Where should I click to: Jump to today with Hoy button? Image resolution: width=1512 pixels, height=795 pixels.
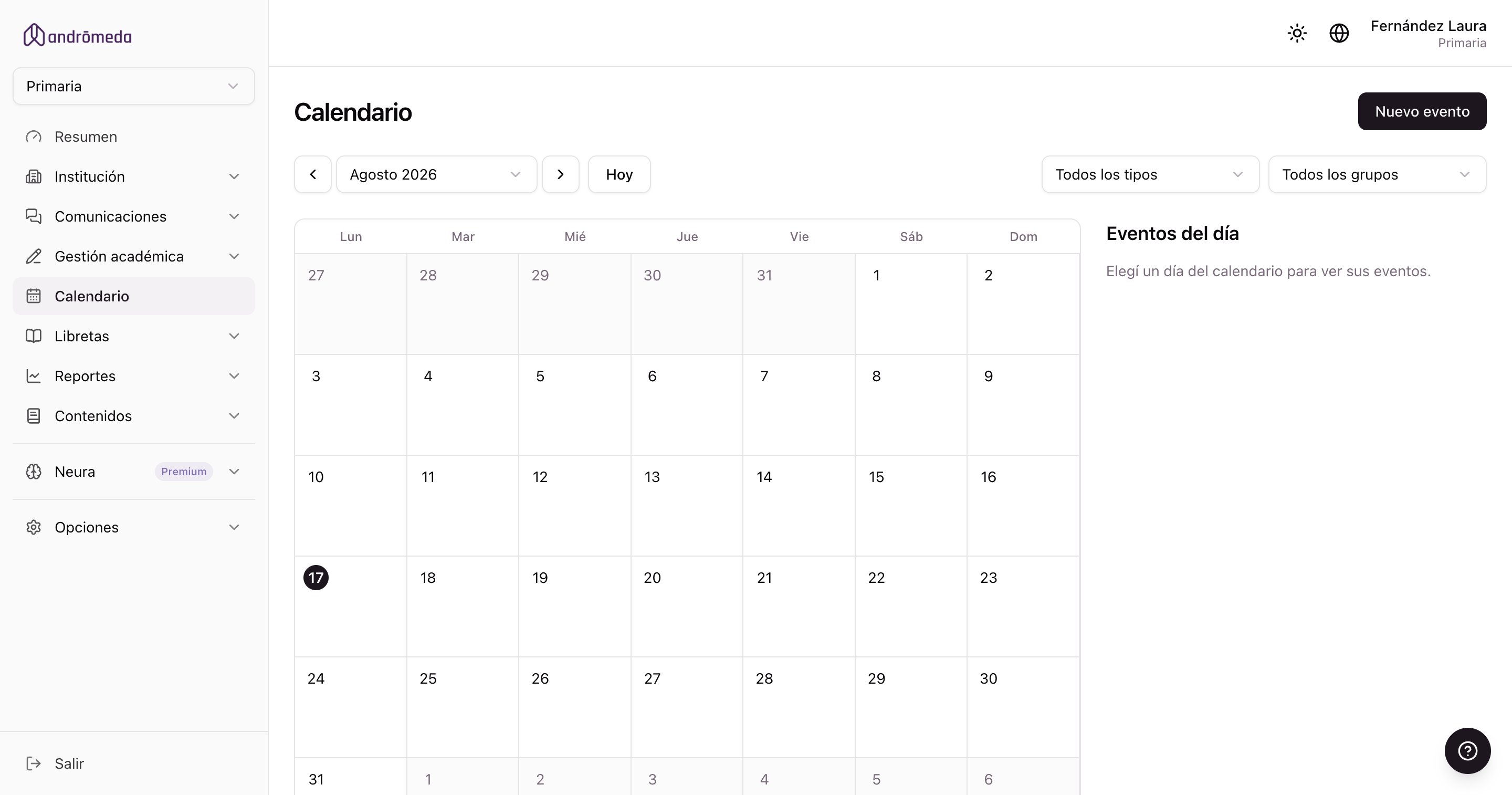point(619,174)
